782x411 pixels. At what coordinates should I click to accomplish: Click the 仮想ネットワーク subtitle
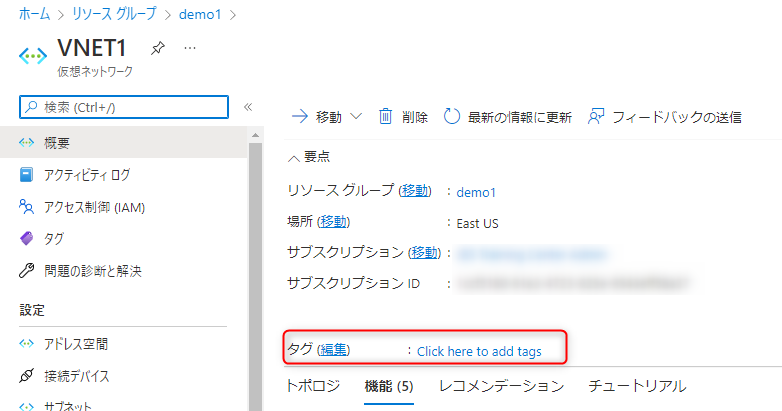point(95,71)
